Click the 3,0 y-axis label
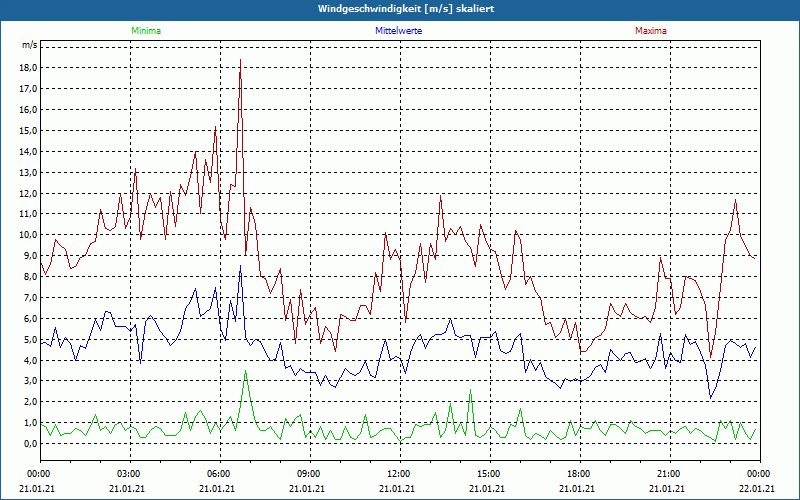The width and height of the screenshot is (800, 500). click(x=31, y=381)
